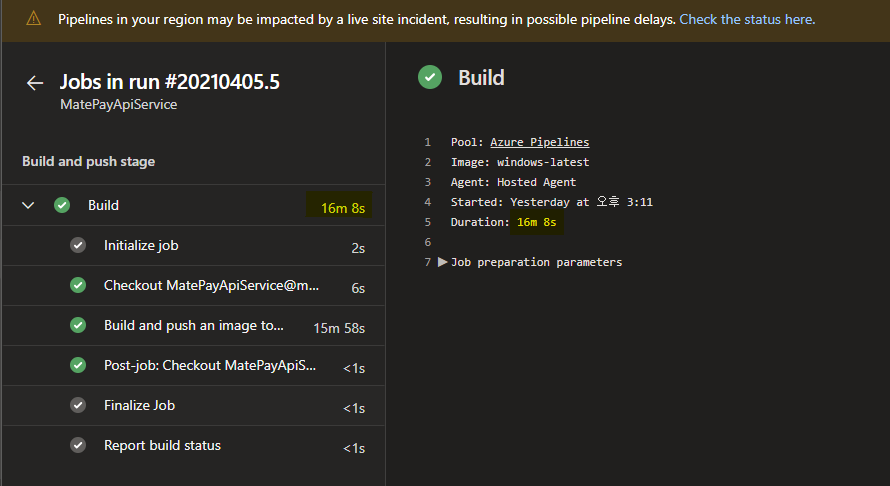
Task: Click the 16m 8s duration in log
Action: (536, 222)
